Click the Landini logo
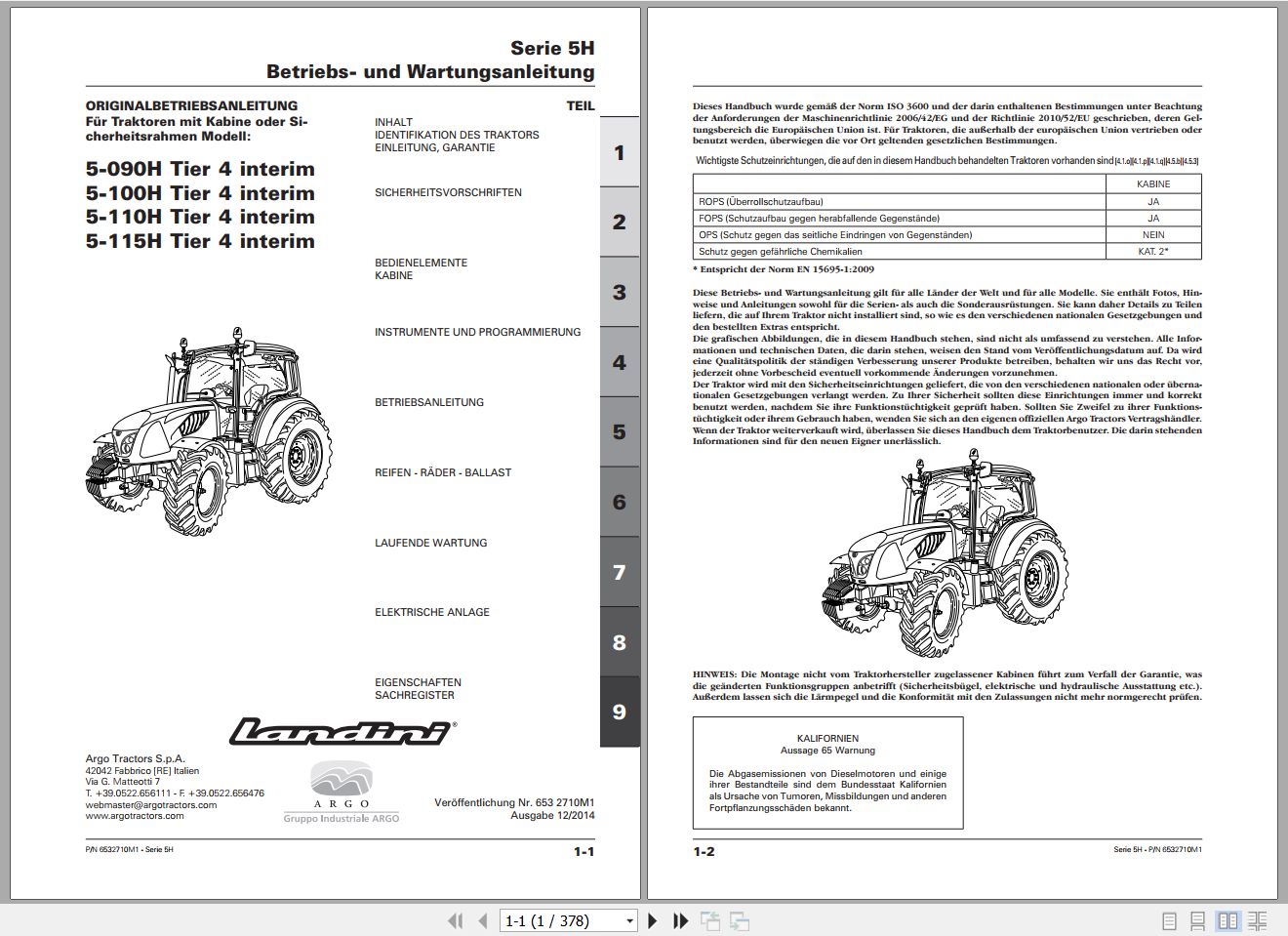 tap(343, 730)
